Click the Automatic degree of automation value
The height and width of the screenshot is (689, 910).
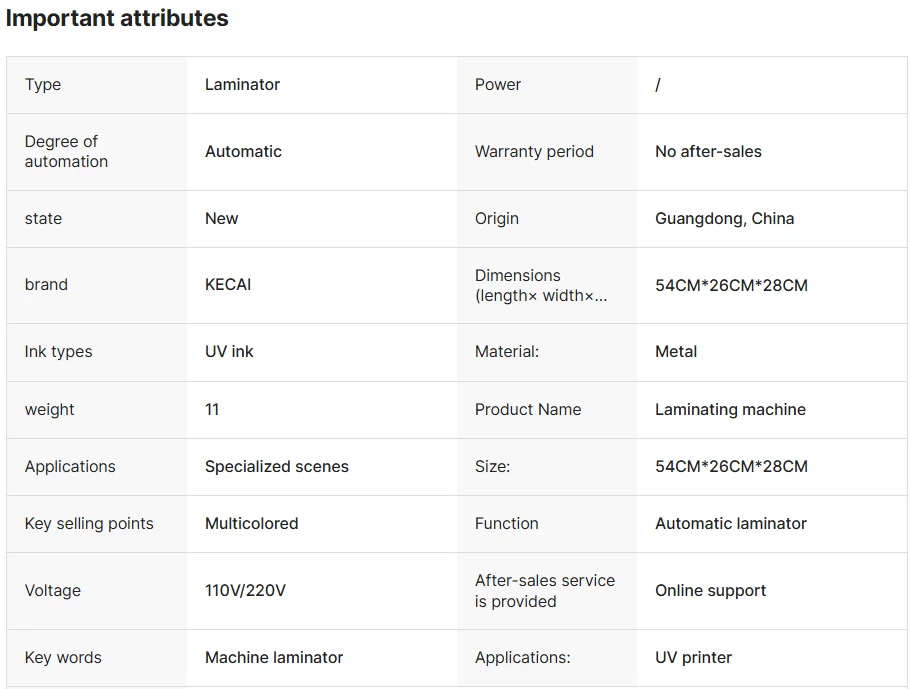pyautogui.click(x=243, y=152)
